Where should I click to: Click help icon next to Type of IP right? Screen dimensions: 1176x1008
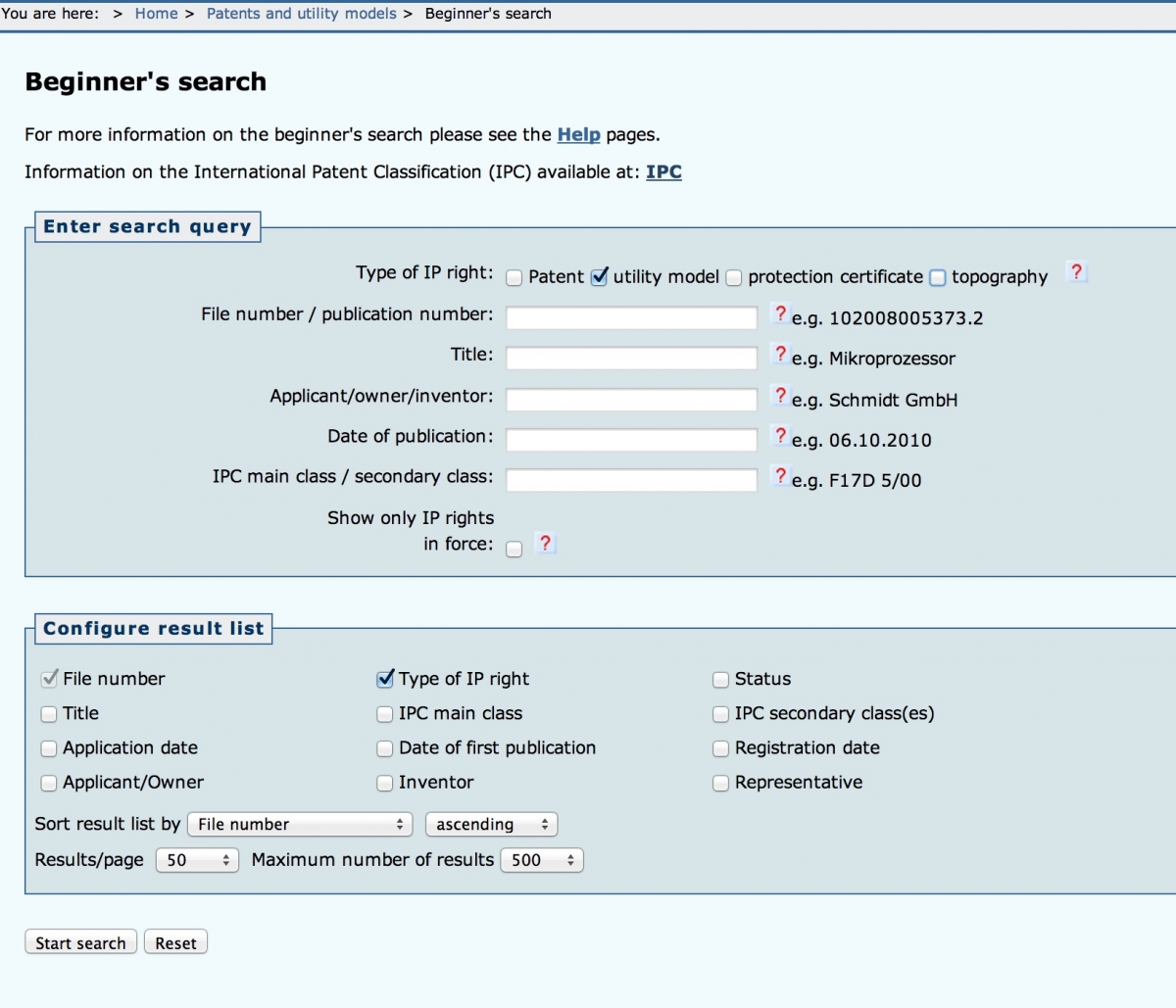(x=1076, y=272)
